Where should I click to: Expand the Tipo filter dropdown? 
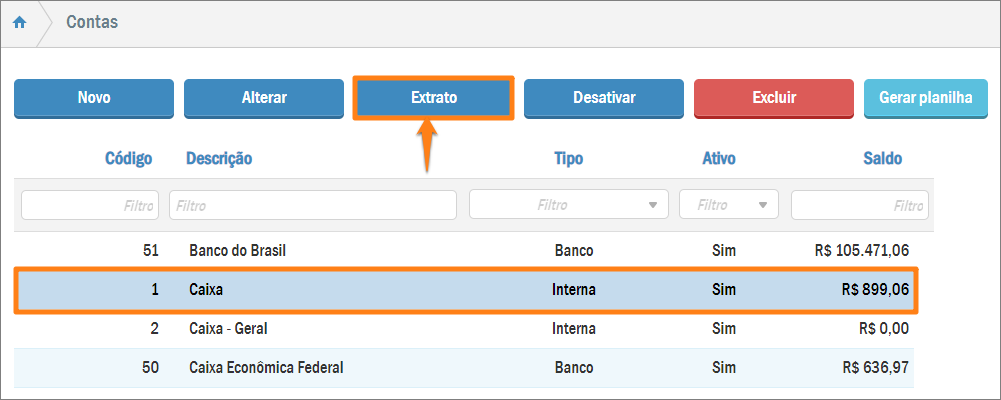click(569, 205)
